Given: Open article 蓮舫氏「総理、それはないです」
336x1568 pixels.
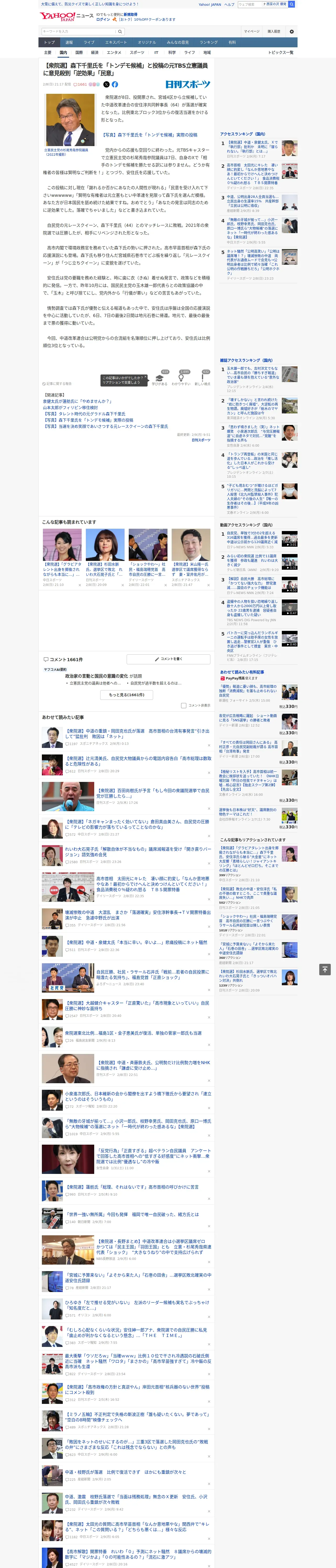Looking at the screenshot, I should point(132,1187).
